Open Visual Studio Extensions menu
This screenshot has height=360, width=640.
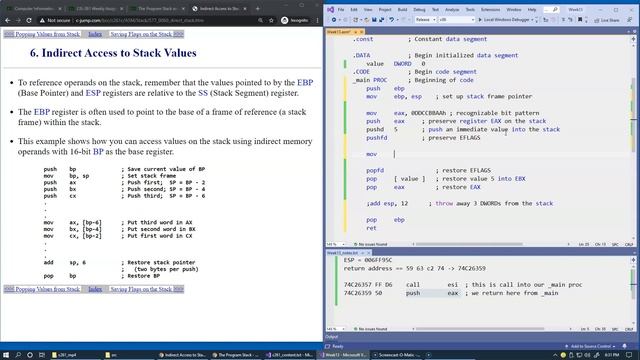pos(490,9)
